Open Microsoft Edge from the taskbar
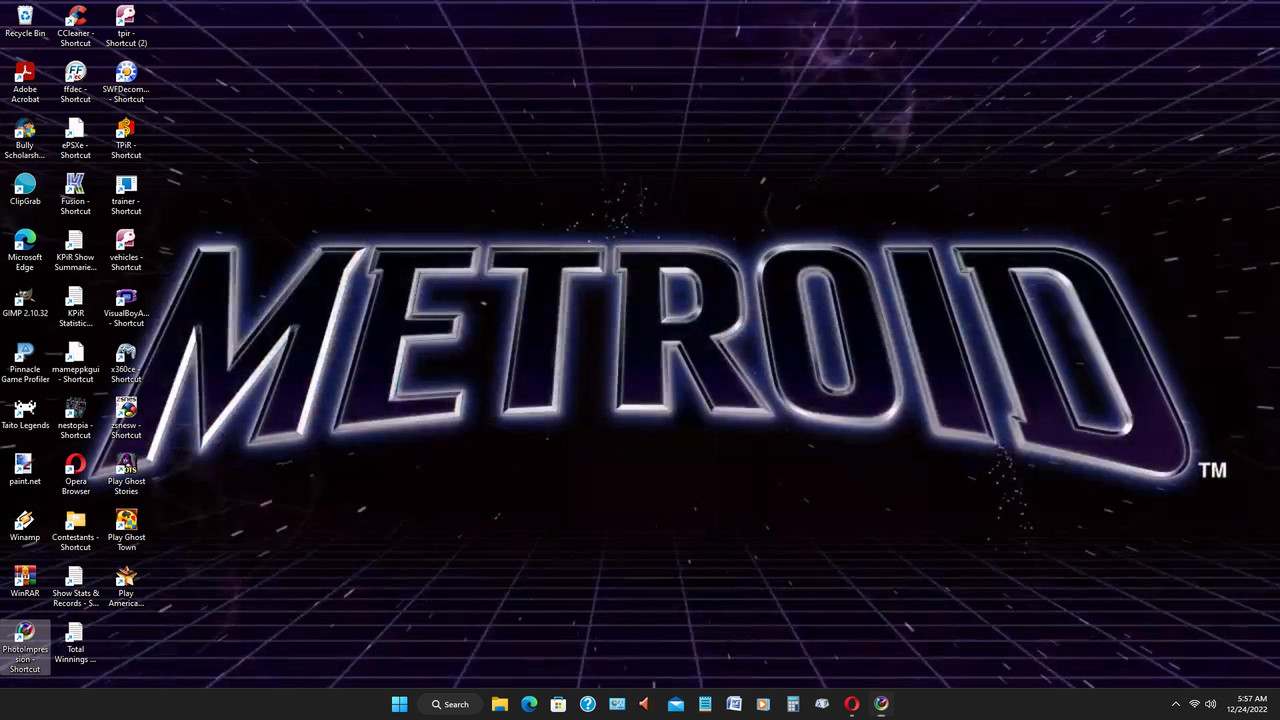The height and width of the screenshot is (720, 1280). (x=529, y=704)
